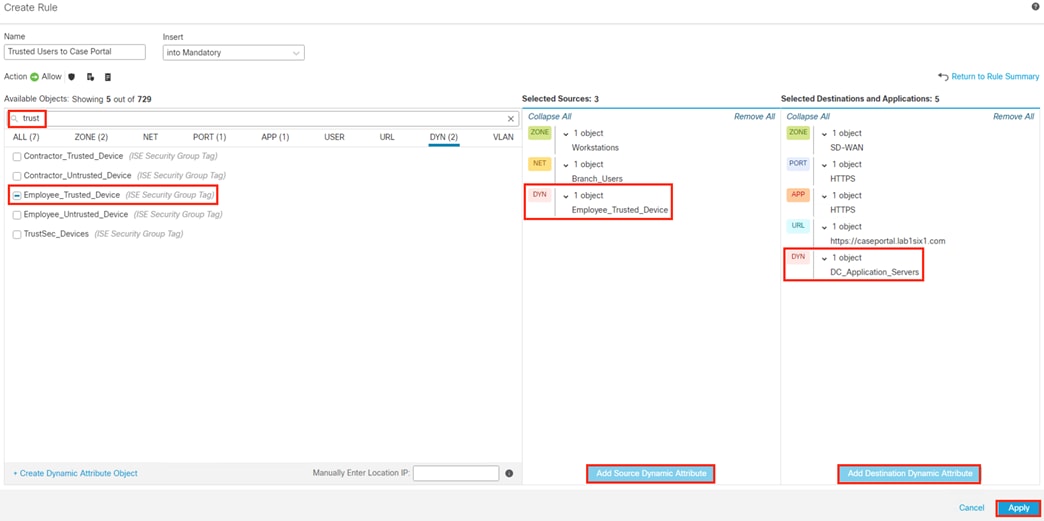The height and width of the screenshot is (521, 1044).
Task: Switch to the NET tab
Action: tap(150, 137)
